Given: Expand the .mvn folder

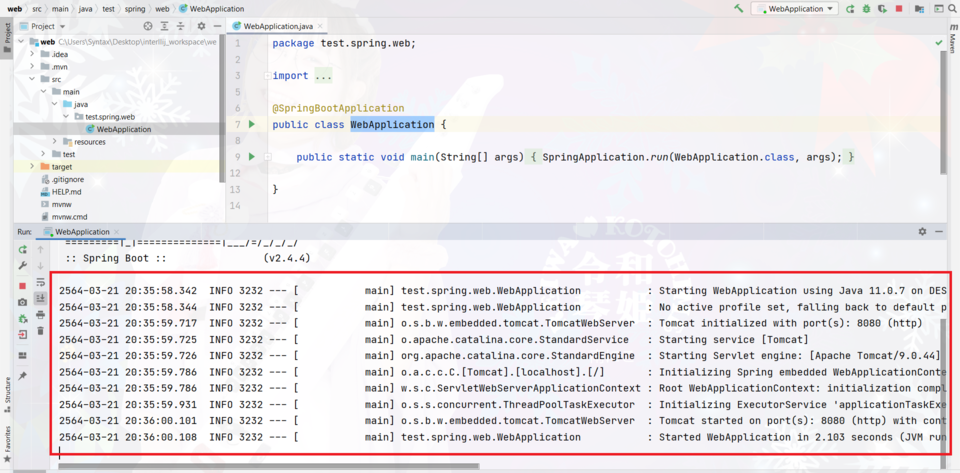Looking at the screenshot, I should [32, 67].
